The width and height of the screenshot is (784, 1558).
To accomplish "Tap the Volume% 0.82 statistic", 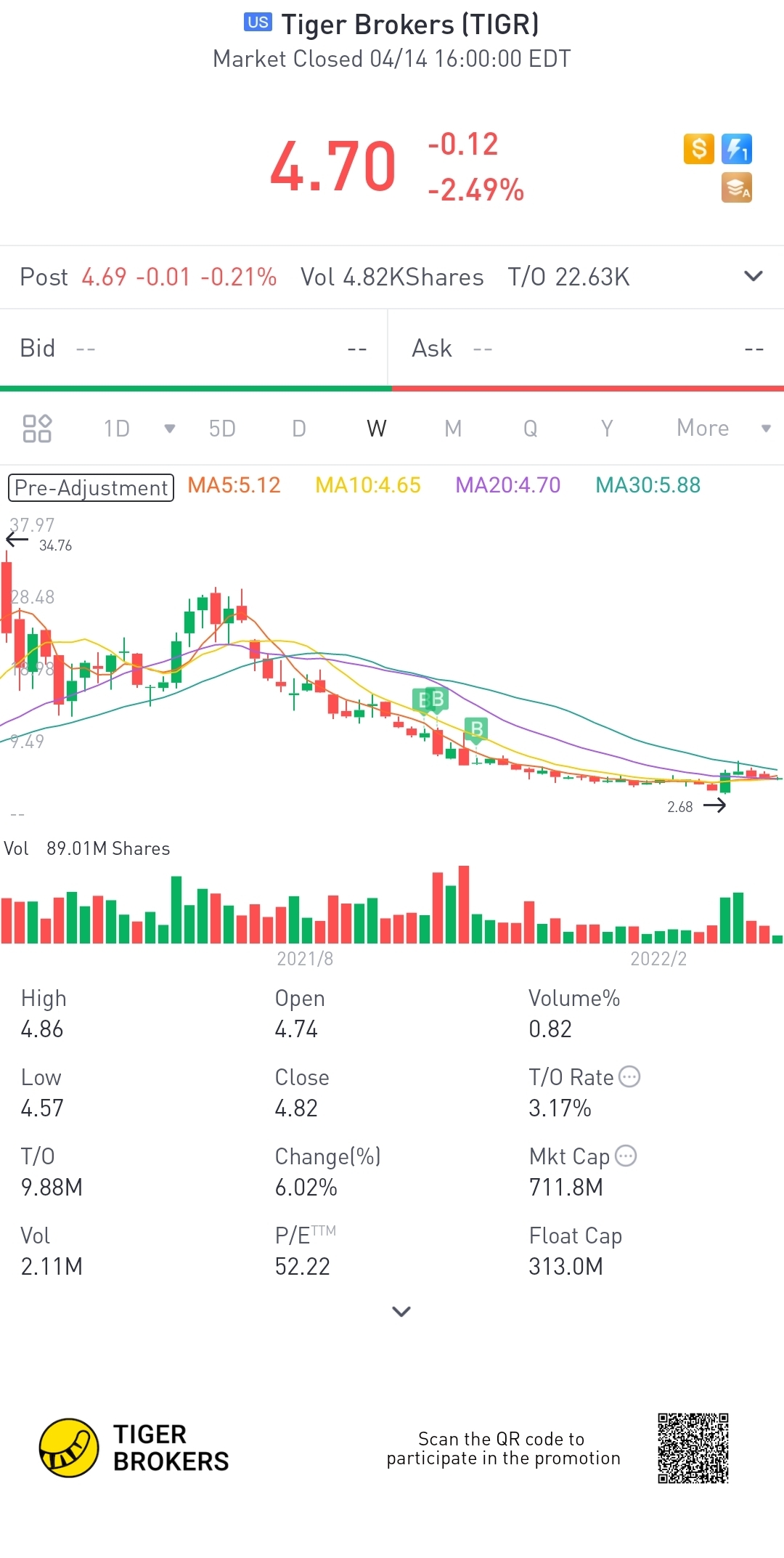I will tap(574, 1014).
